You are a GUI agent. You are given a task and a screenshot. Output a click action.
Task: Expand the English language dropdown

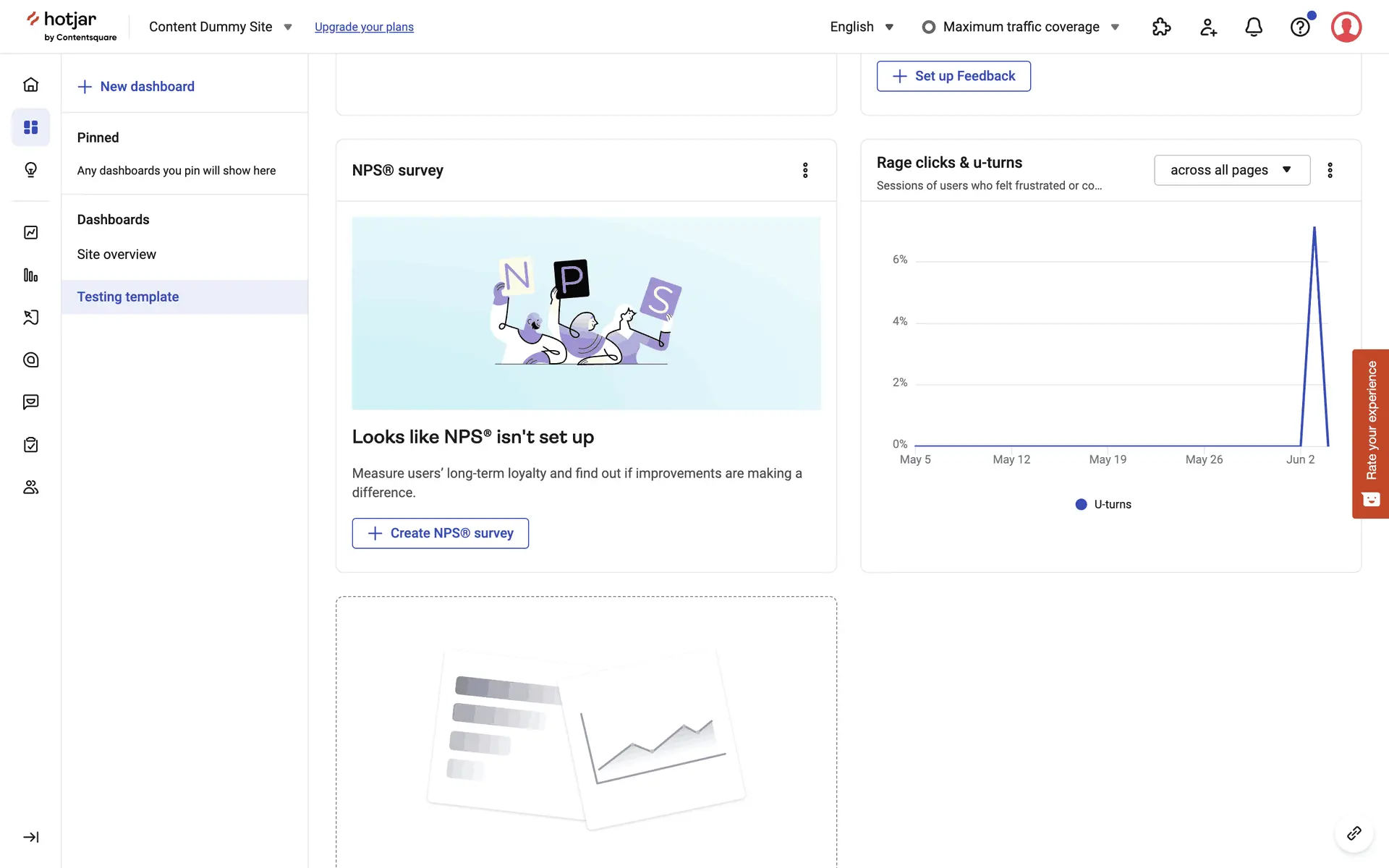[x=861, y=27]
